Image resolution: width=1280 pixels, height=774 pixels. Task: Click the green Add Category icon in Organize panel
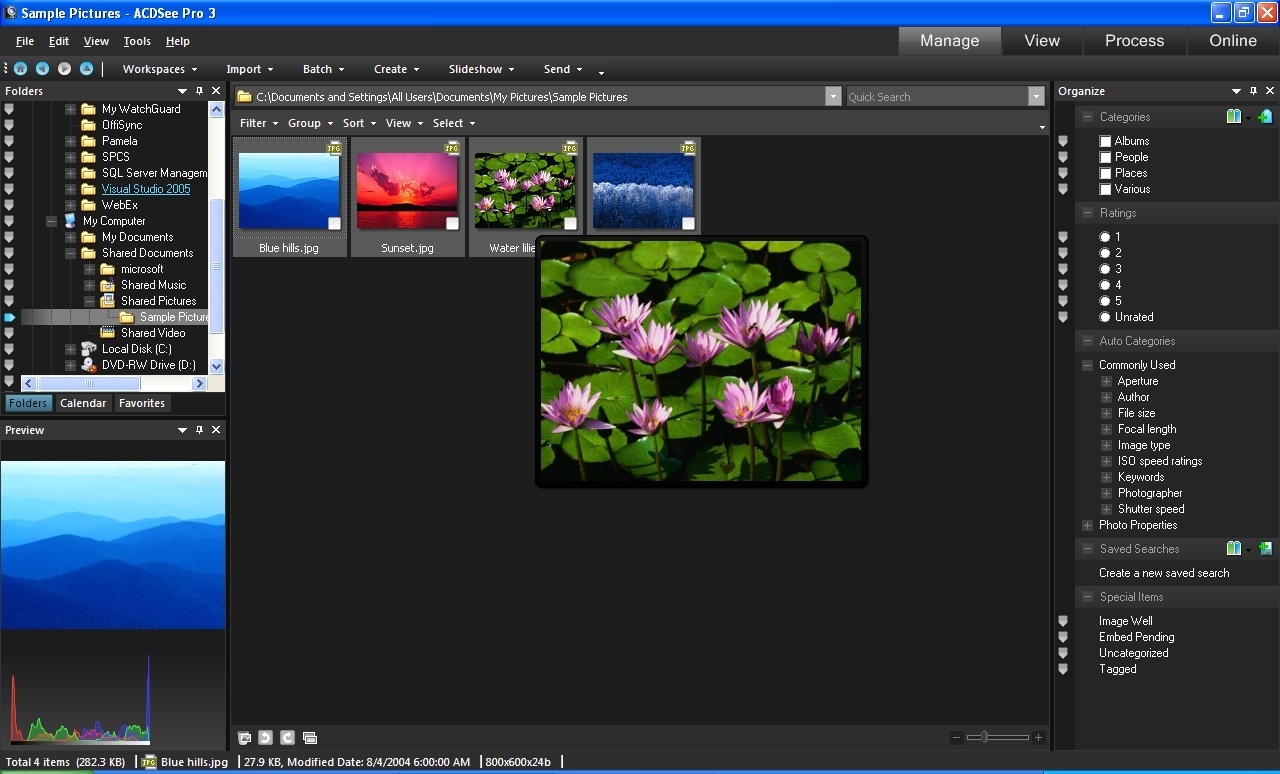pos(1264,116)
